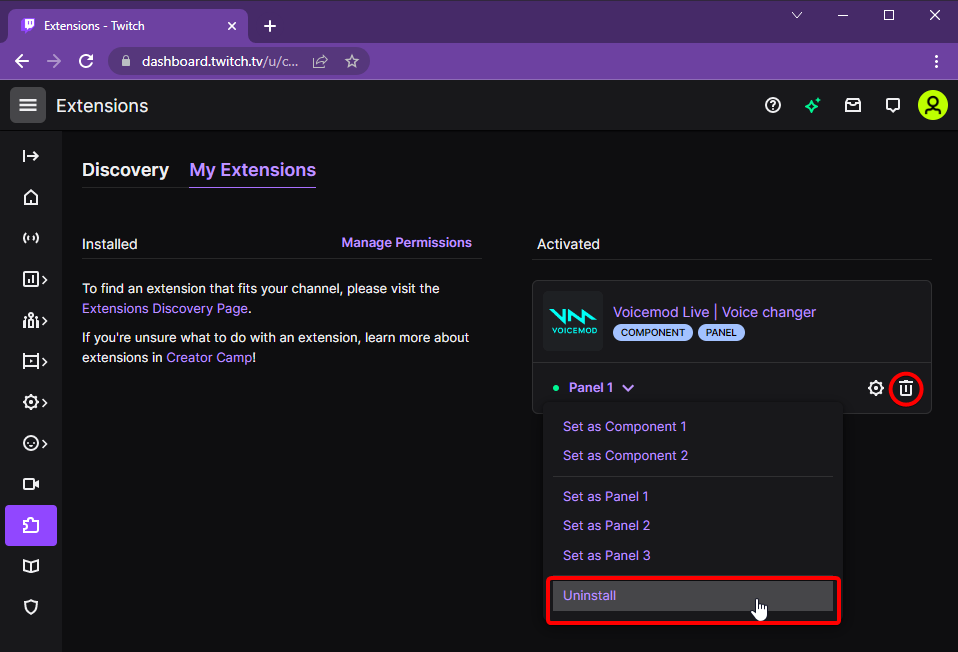The height and width of the screenshot is (652, 958).
Task: View site info via the lock icon
Action: [126, 61]
